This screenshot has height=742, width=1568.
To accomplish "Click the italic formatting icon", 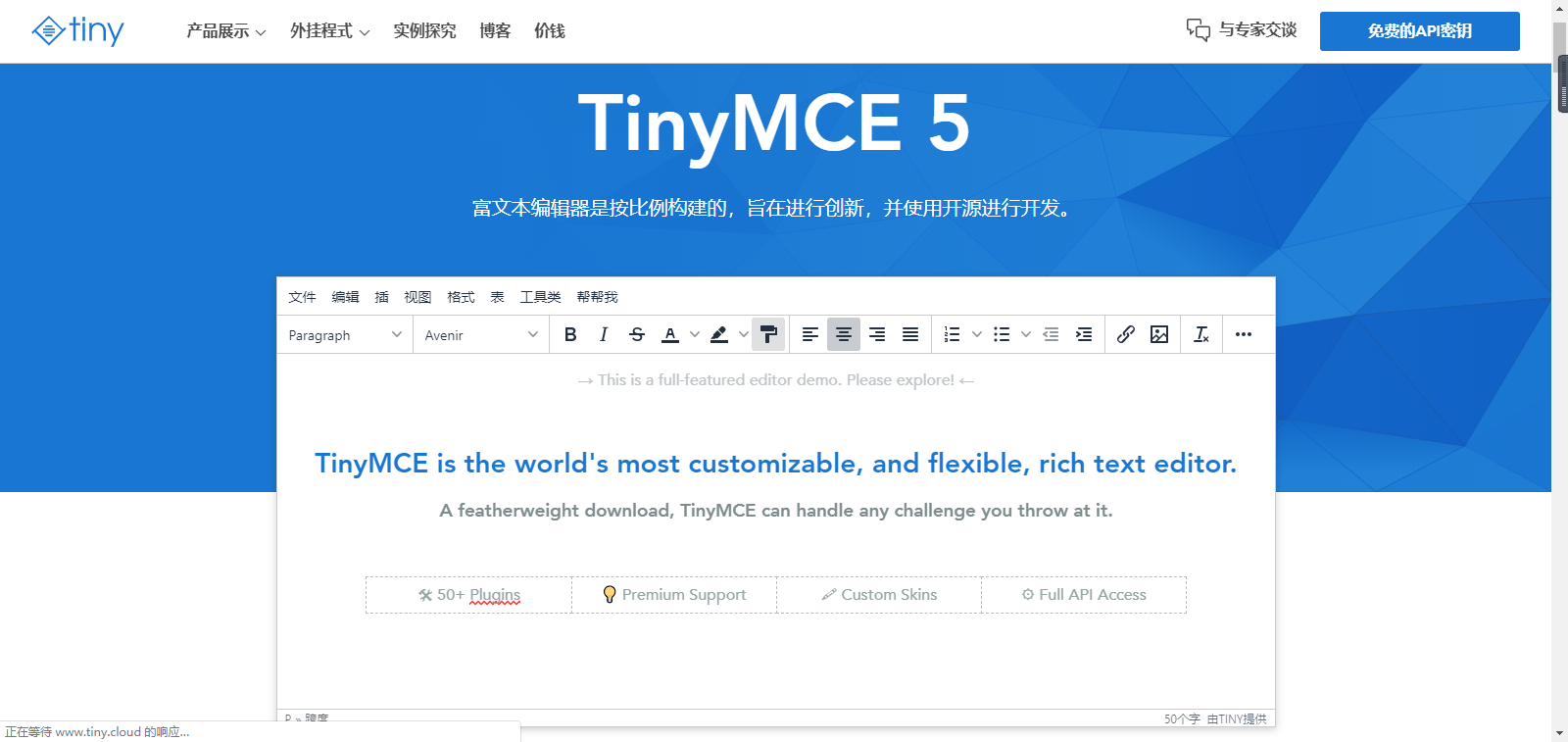I will pyautogui.click(x=604, y=334).
